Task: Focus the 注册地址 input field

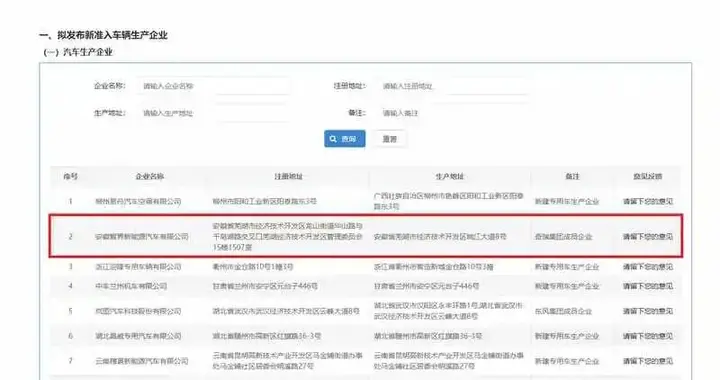Action: point(454,86)
